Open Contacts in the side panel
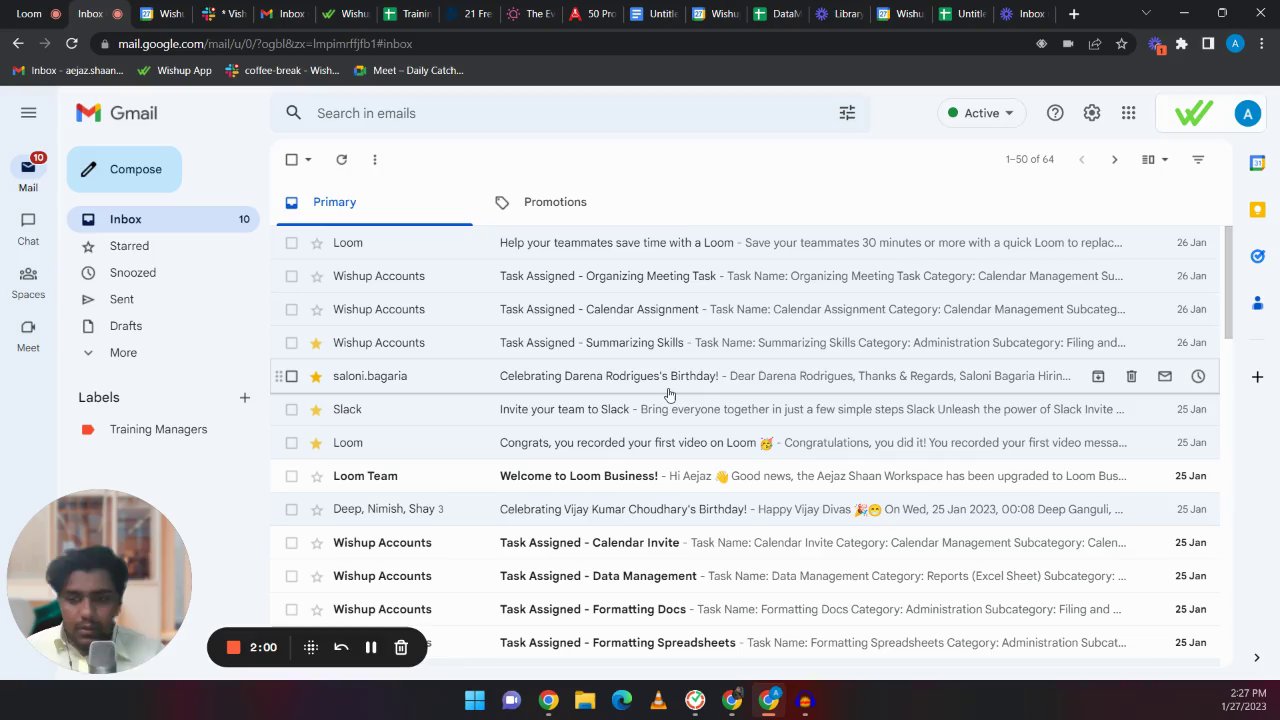 tap(1257, 302)
